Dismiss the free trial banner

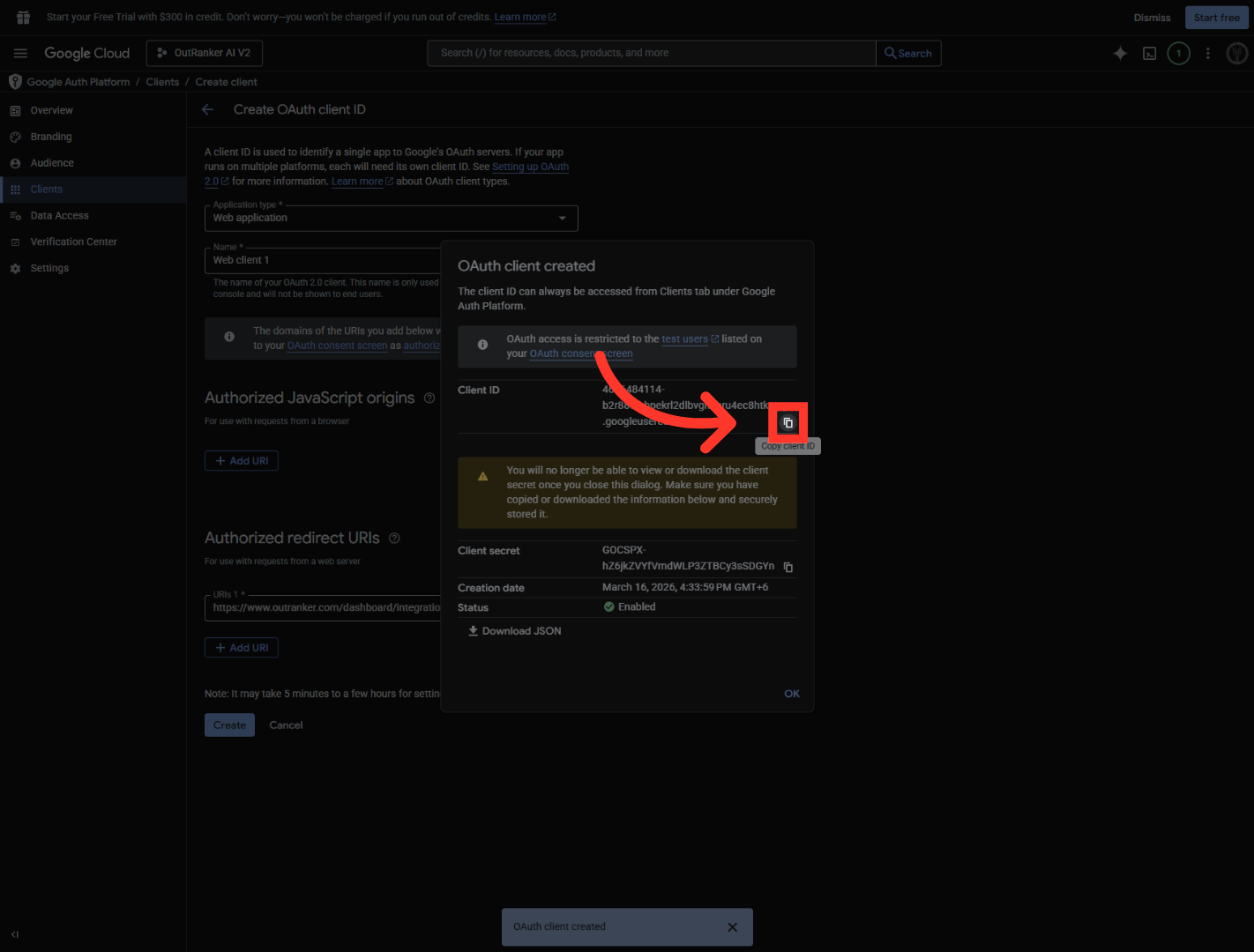1152,18
